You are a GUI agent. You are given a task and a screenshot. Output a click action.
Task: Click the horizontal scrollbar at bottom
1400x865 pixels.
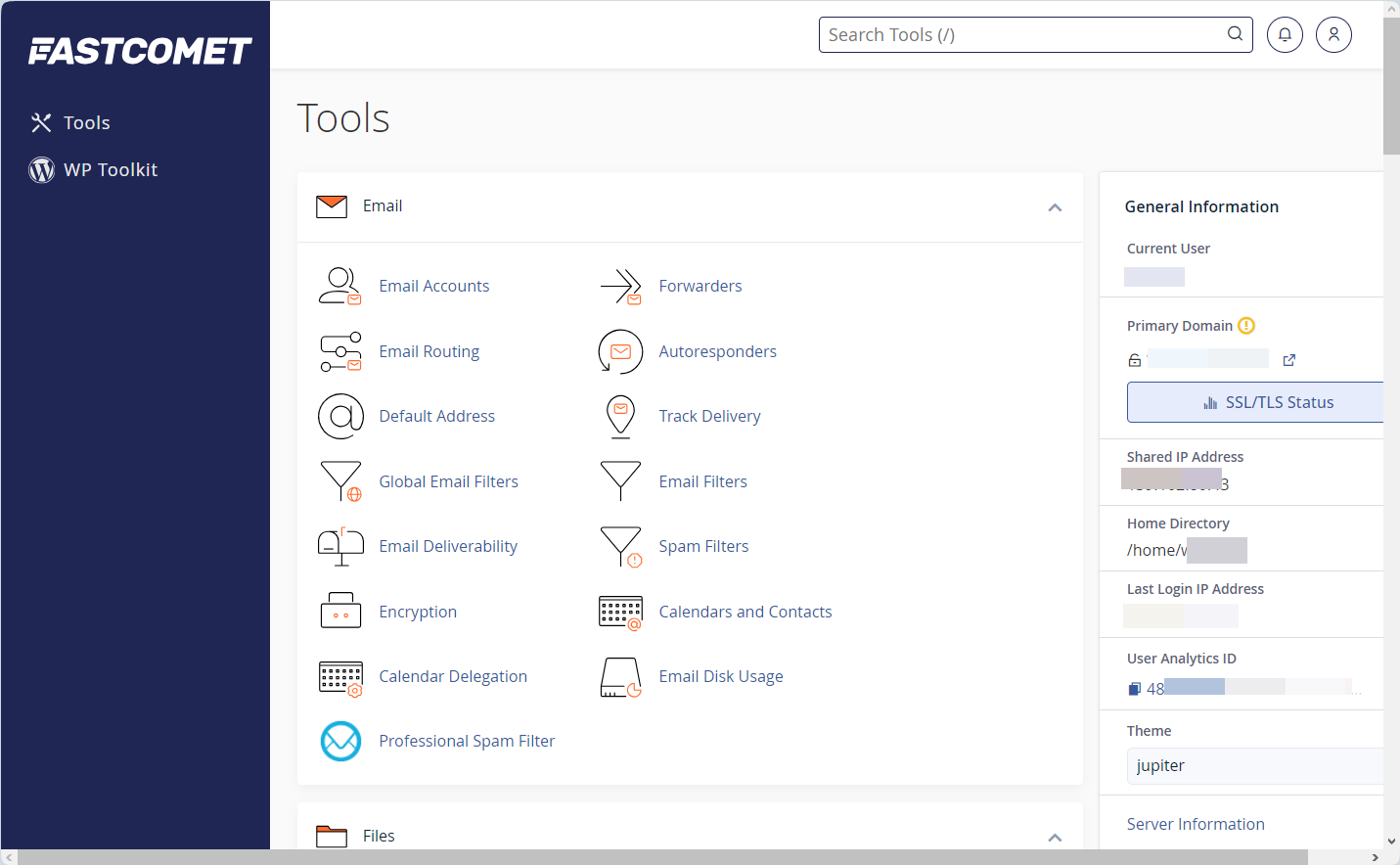[662, 857]
